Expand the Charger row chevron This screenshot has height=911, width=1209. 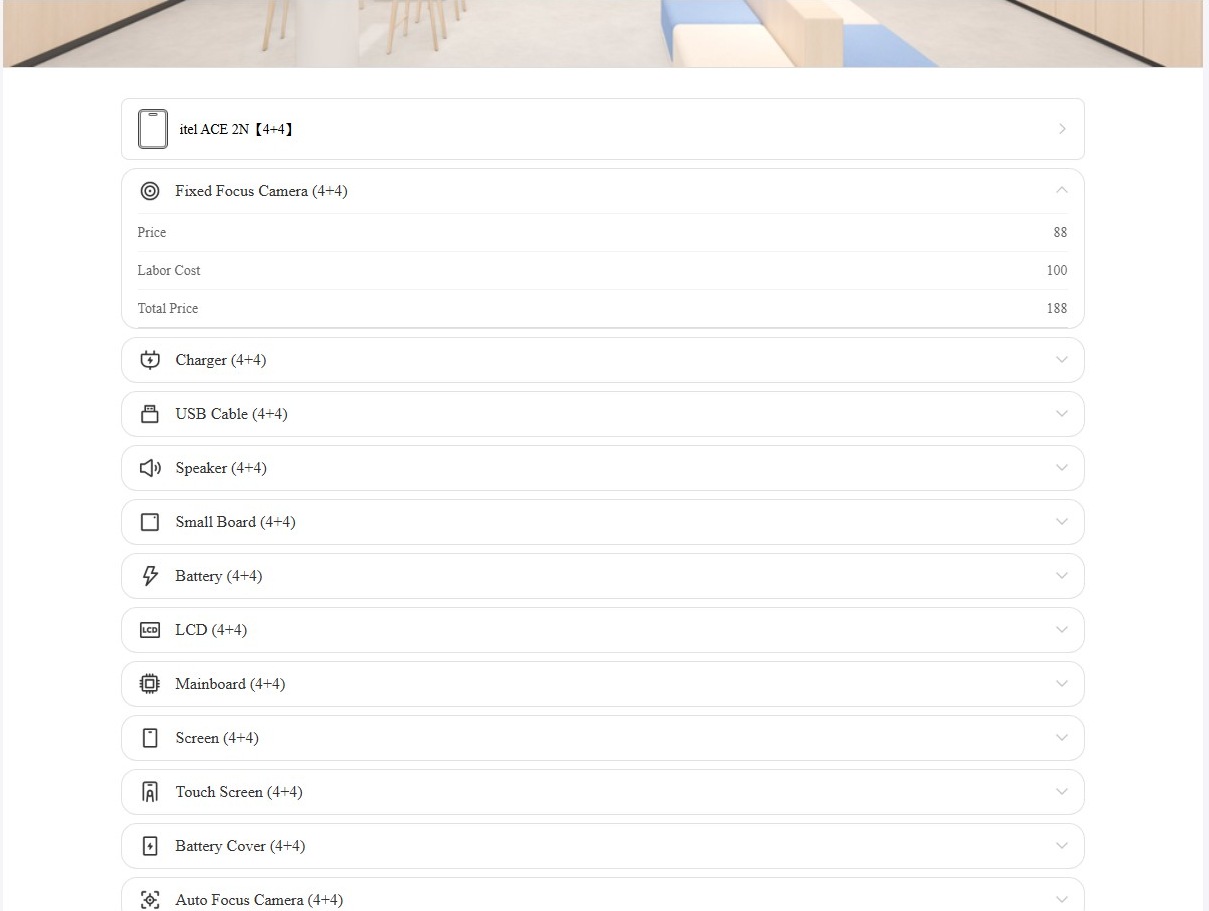click(1062, 360)
